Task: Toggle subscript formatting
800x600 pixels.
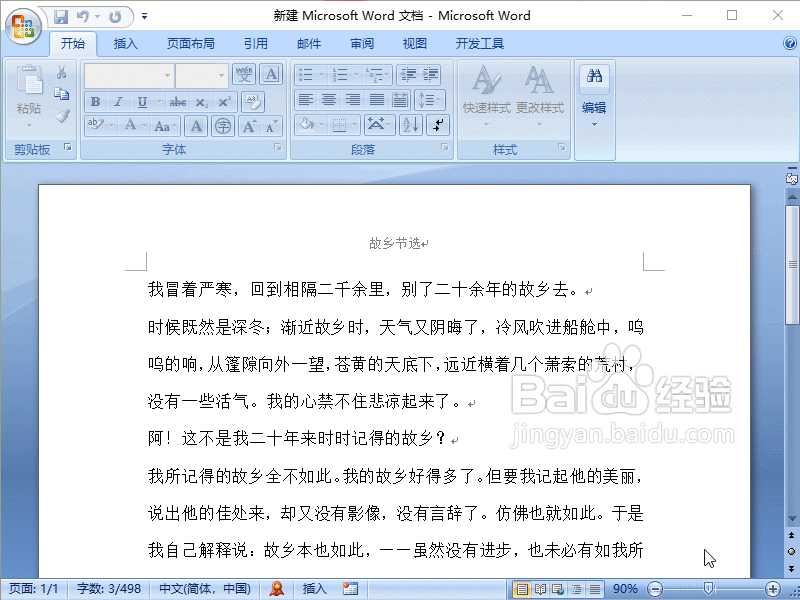Action: [x=202, y=102]
